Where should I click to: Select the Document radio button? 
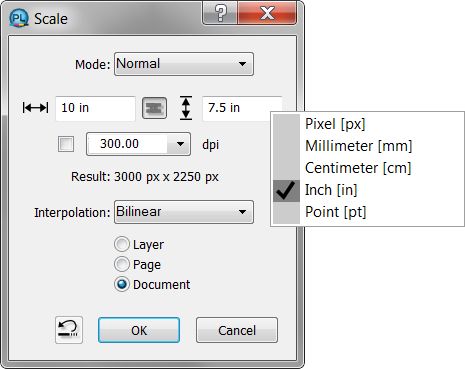[122, 284]
